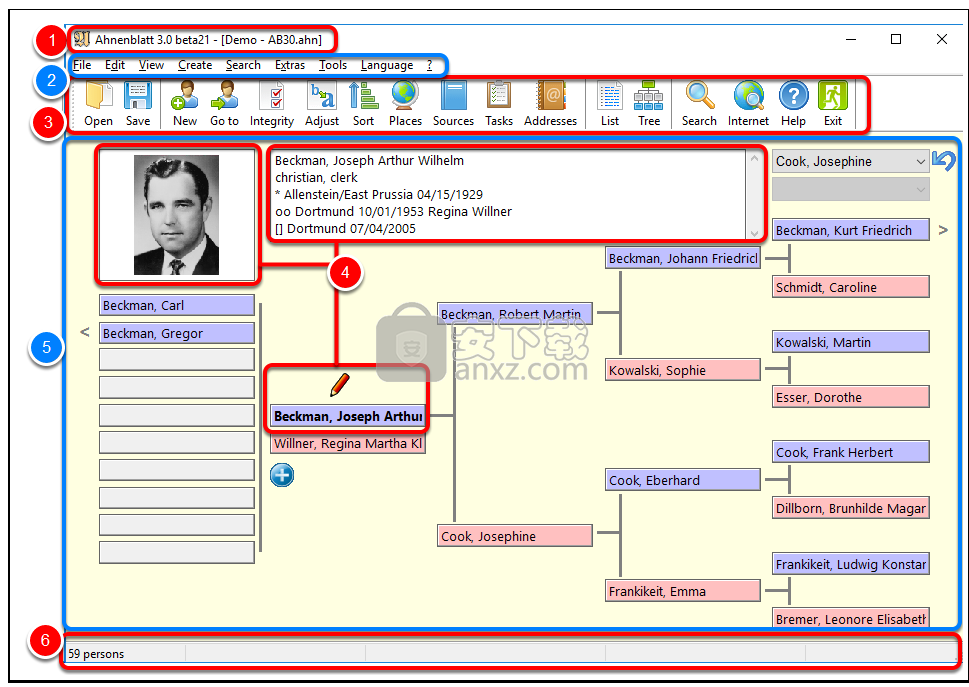
Task: Open the File menu
Action: click(x=82, y=65)
